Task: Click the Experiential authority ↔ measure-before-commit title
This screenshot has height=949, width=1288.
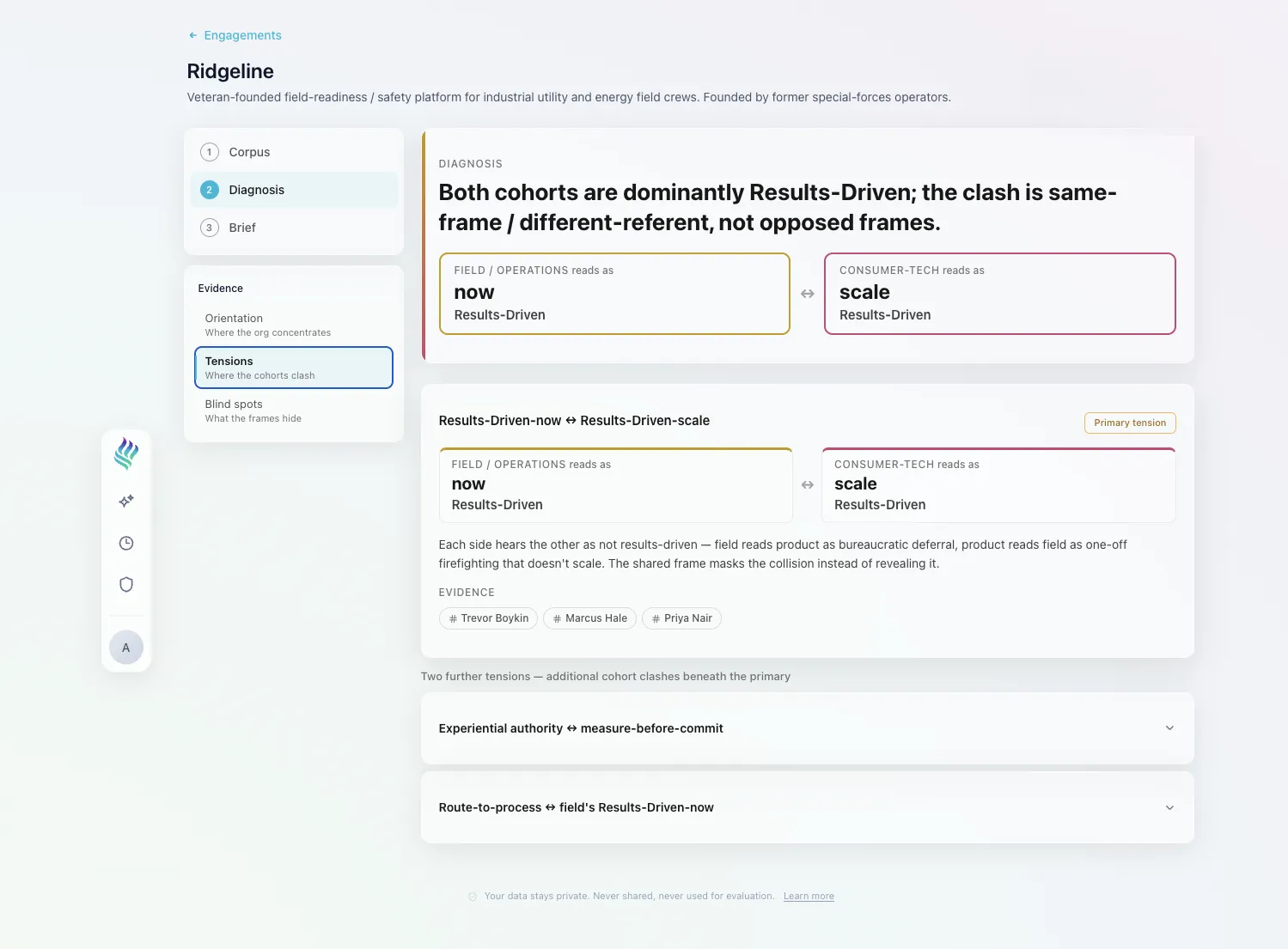Action: click(x=581, y=728)
